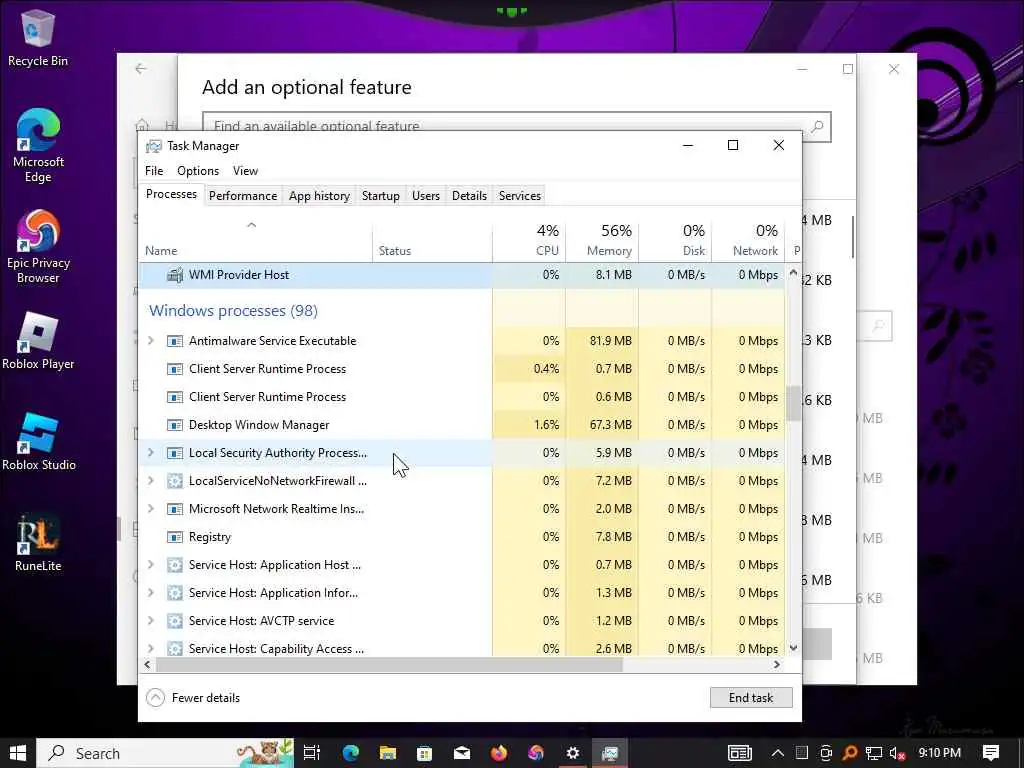Open Roblox Studio desktop shortcut
This screenshot has height=768, width=1024.
(37, 441)
